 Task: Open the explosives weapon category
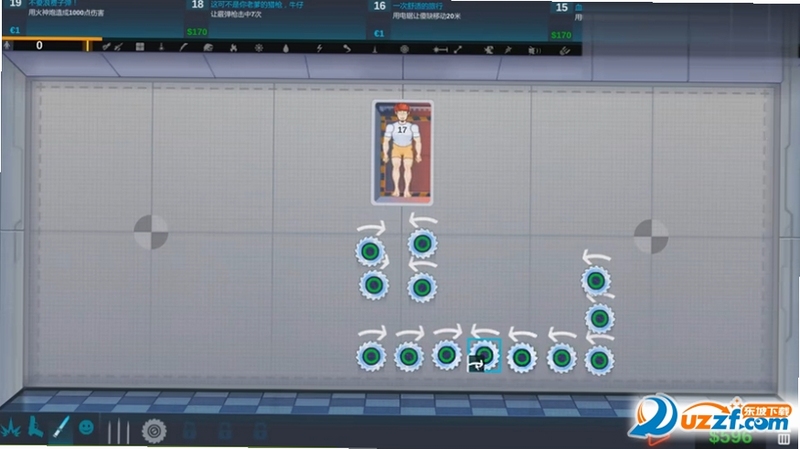click(x=10, y=429)
